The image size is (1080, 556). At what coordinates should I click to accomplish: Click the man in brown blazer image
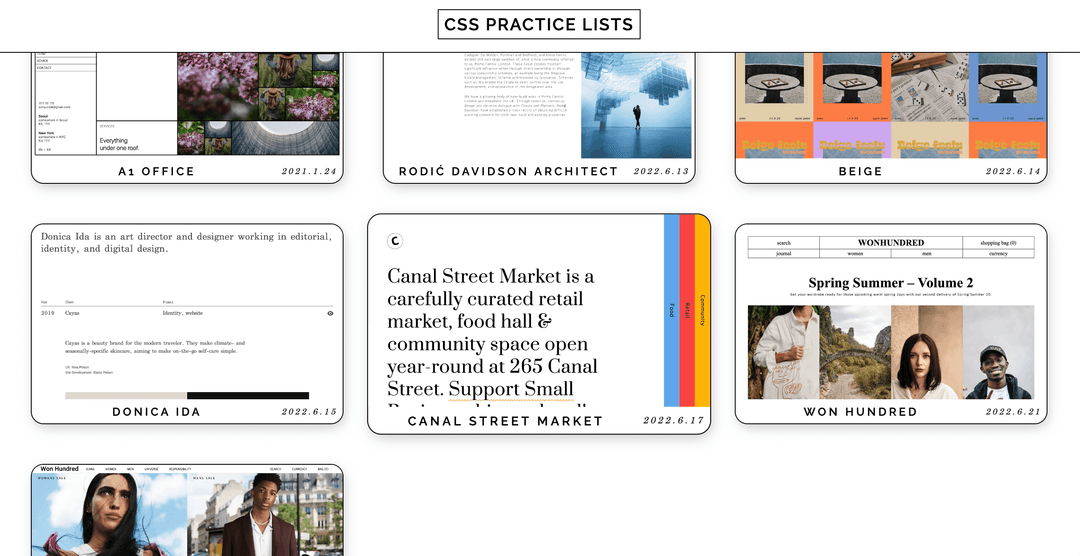click(265, 515)
